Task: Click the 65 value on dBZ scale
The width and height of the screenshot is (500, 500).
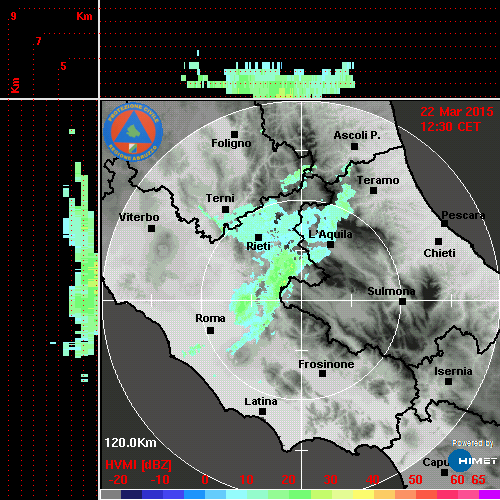Action: [478, 480]
